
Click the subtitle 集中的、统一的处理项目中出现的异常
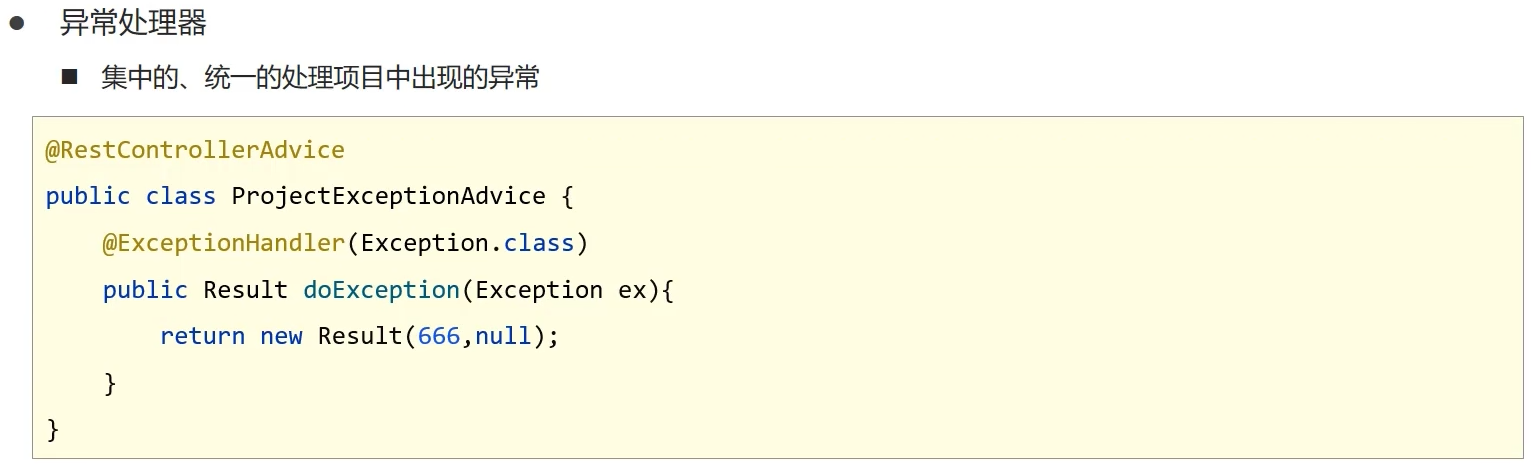coord(320,77)
